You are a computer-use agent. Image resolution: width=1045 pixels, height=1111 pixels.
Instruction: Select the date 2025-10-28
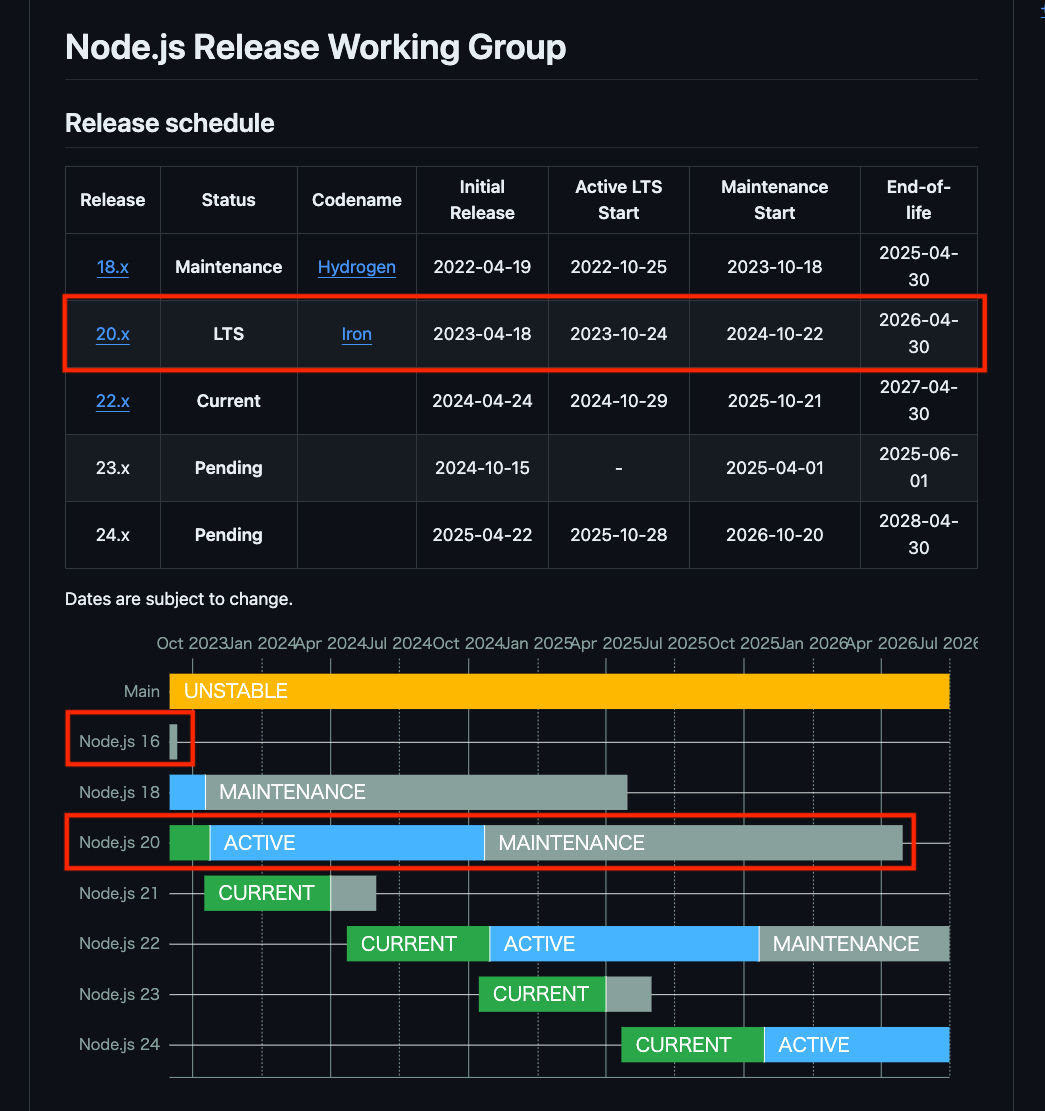tap(618, 535)
